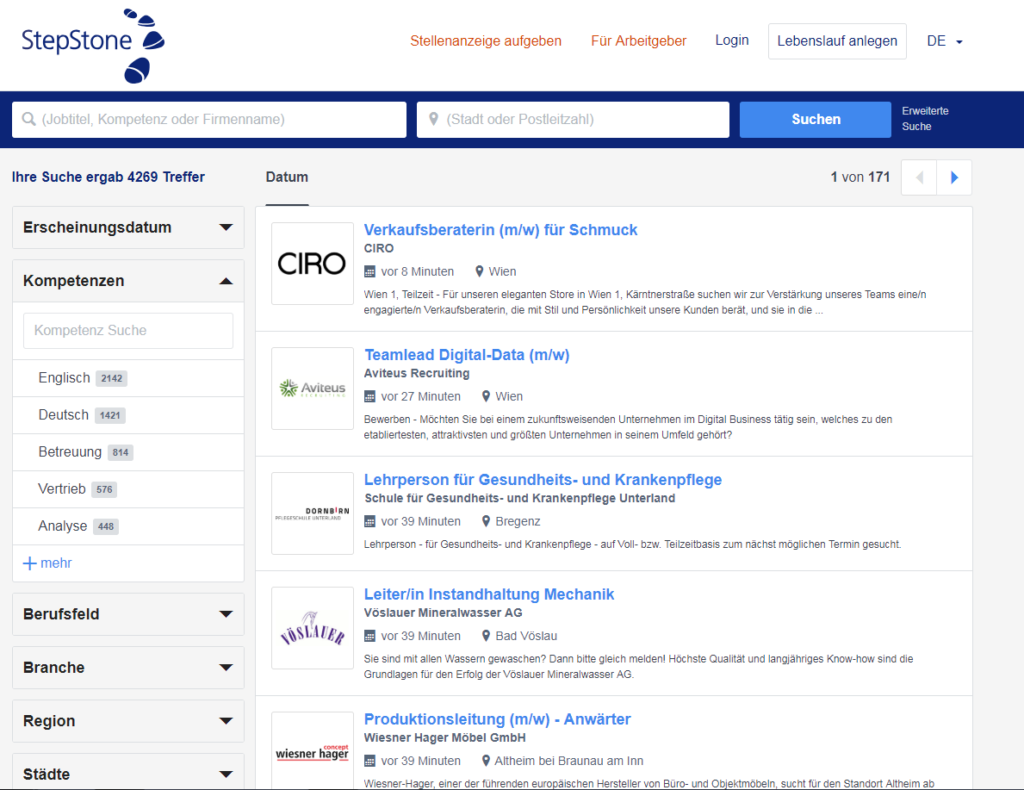Open Stellenanzeige aufgeben link
The image size is (1024, 790).
tap(486, 41)
